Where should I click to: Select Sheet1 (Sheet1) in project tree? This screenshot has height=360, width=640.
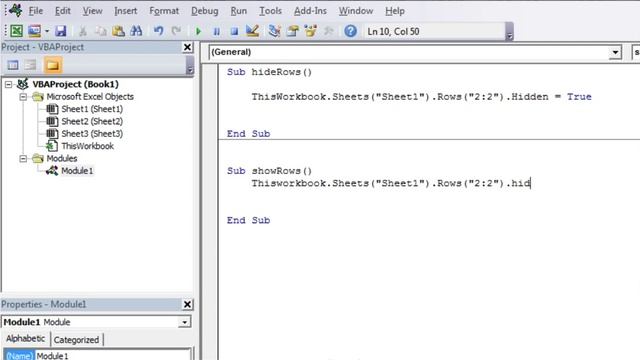pyautogui.click(x=92, y=109)
